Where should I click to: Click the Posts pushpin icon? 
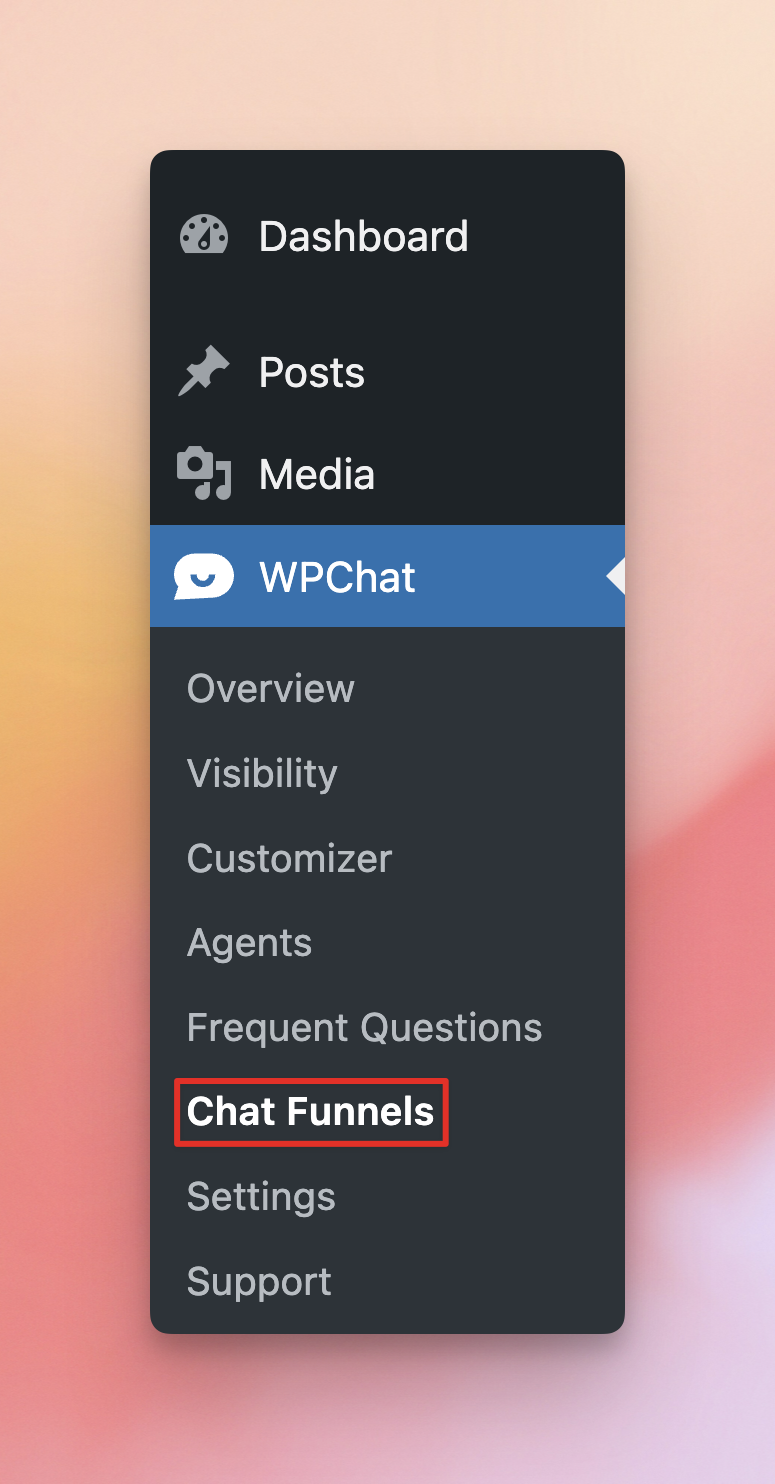coord(204,372)
